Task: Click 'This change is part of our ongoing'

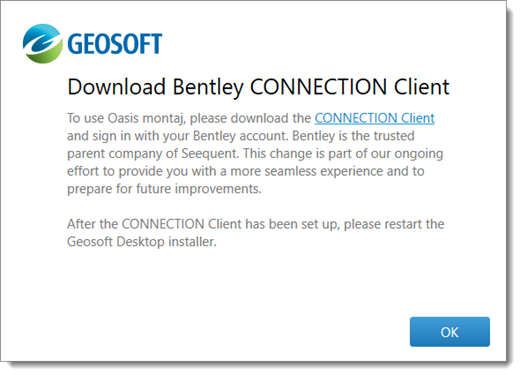Action: (343, 154)
